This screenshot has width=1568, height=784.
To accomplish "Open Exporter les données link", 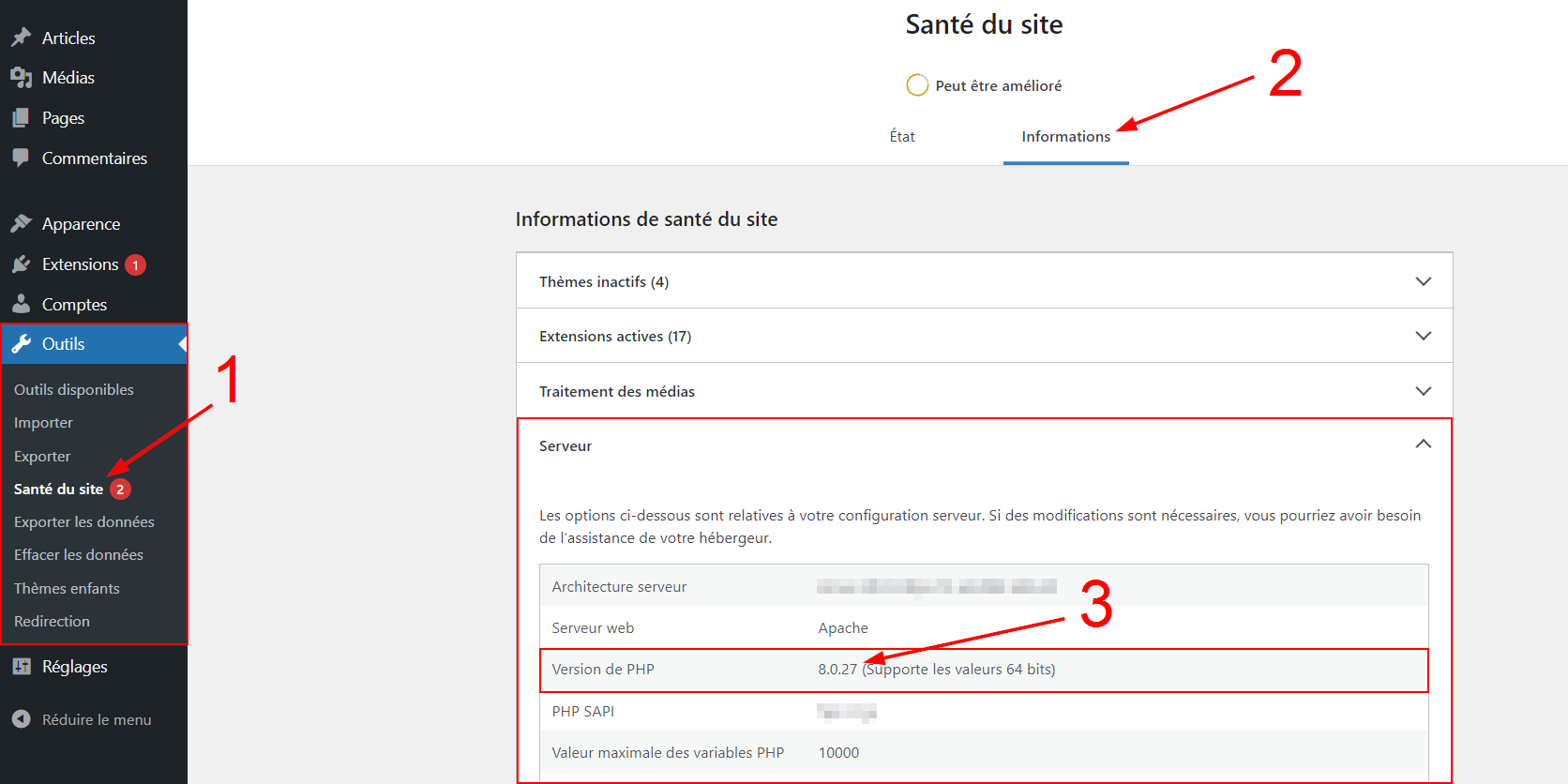I will [84, 522].
